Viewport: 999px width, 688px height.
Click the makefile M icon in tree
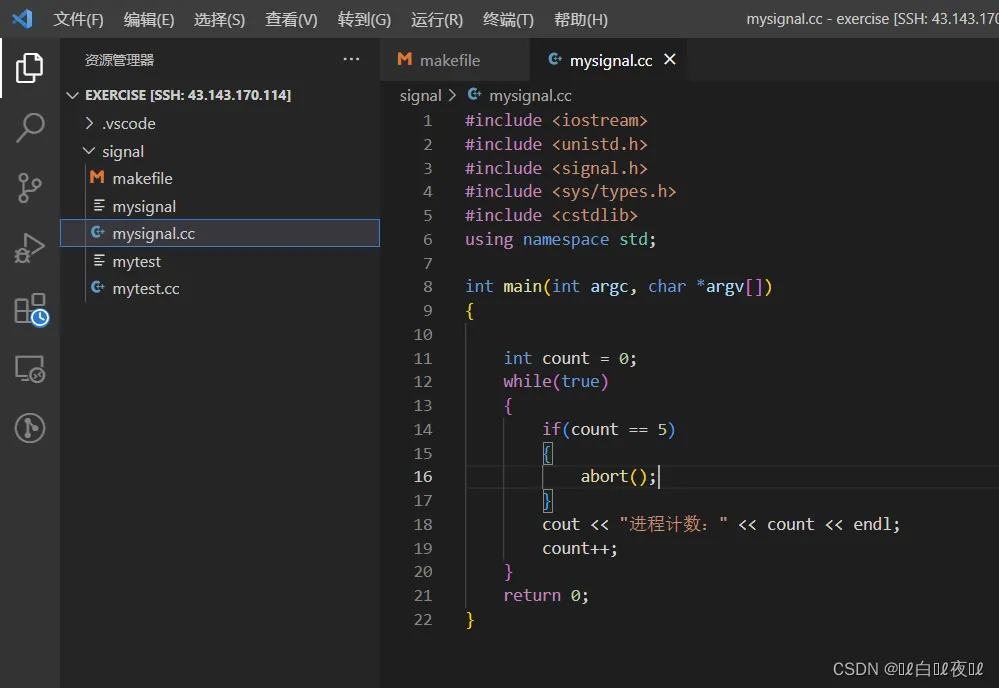click(x=97, y=178)
